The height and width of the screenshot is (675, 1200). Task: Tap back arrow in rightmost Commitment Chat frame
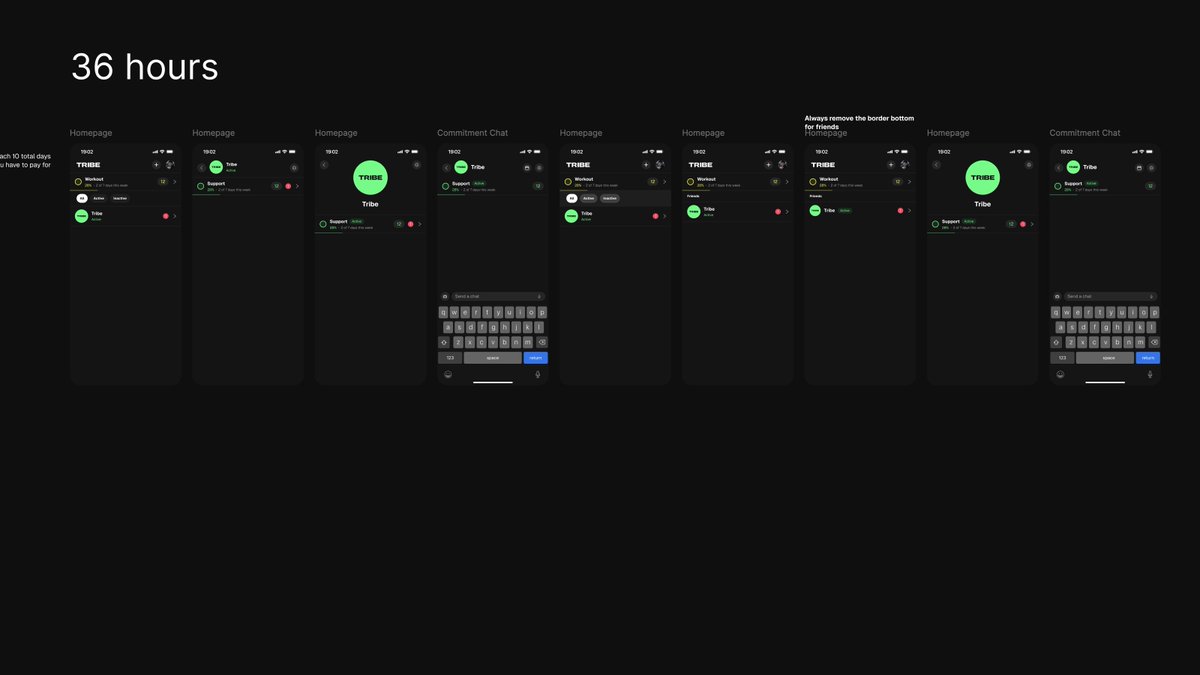pyautogui.click(x=1058, y=168)
